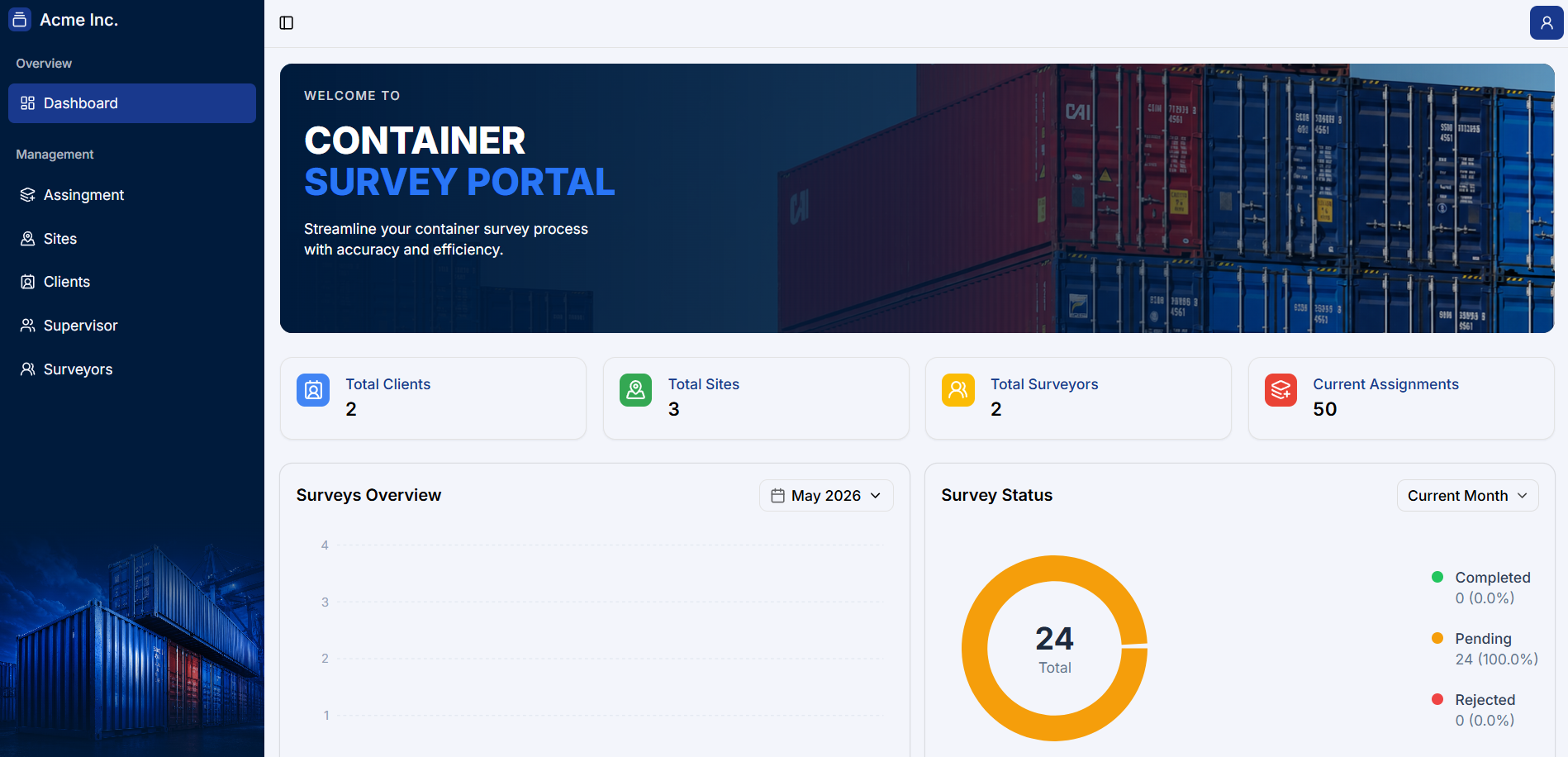Click the Rejected legend label

click(x=1485, y=700)
